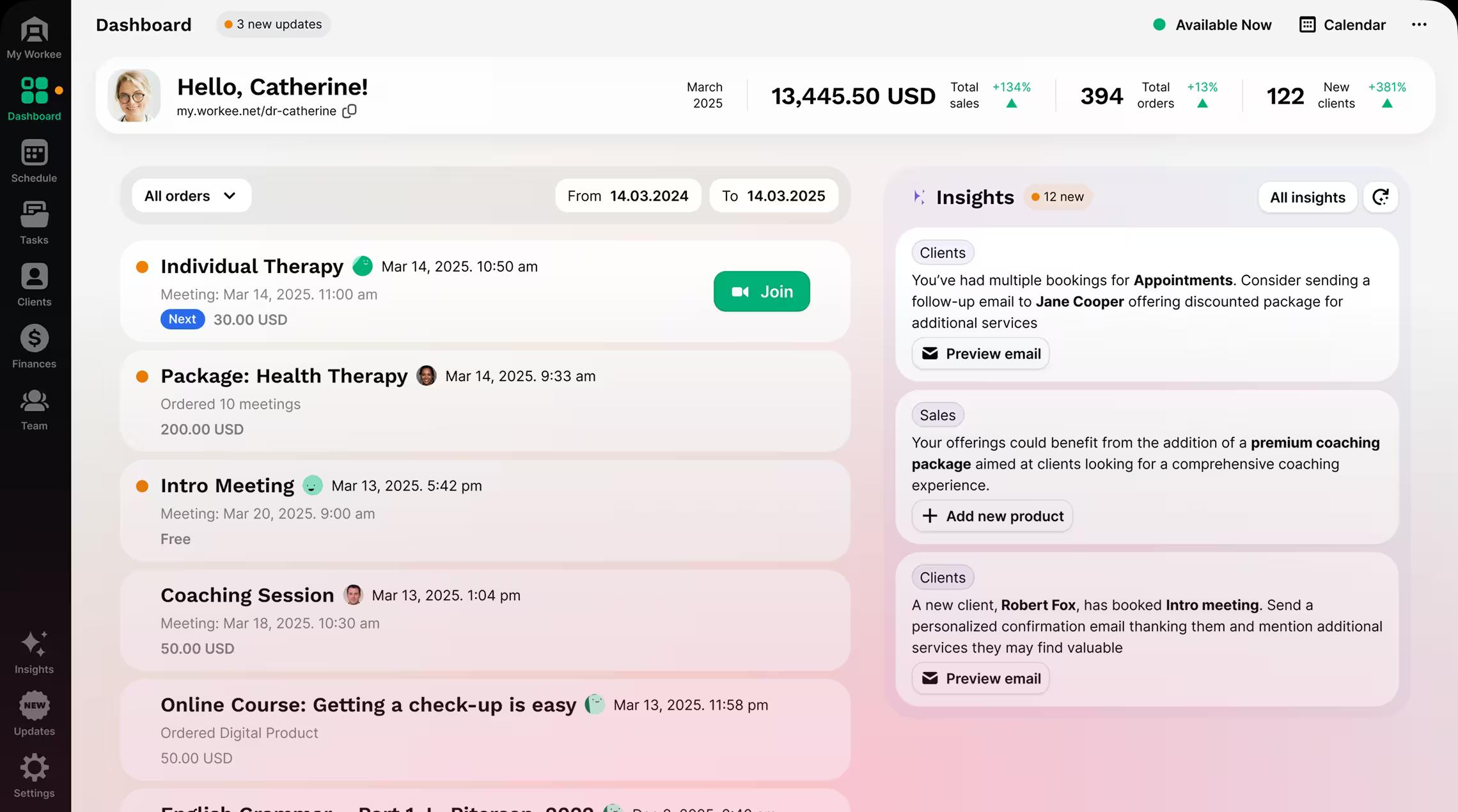The height and width of the screenshot is (812, 1458).
Task: Click the orange dot on Intro Meeting
Action: click(142, 486)
